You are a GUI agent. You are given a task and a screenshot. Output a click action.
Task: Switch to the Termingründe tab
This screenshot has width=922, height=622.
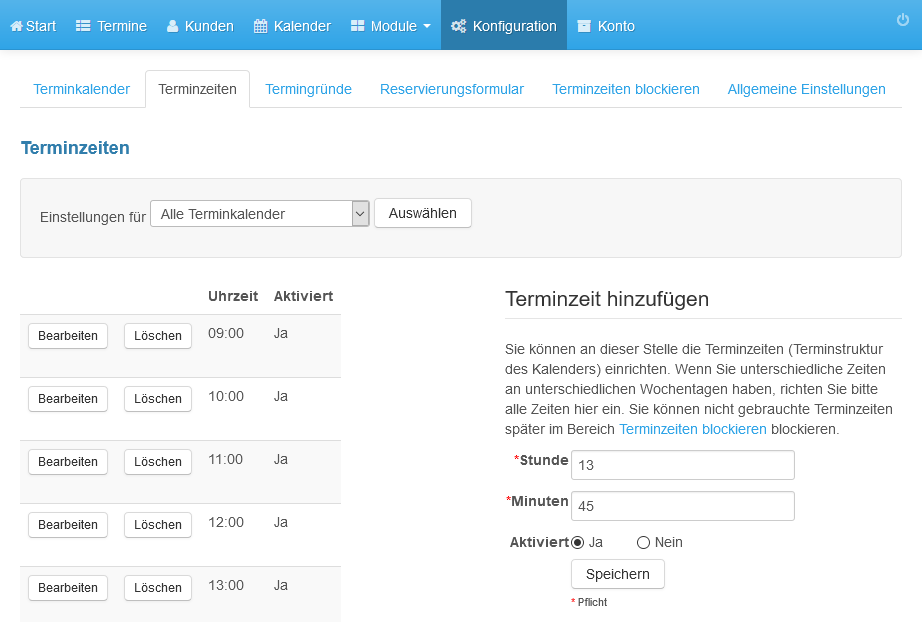point(308,89)
